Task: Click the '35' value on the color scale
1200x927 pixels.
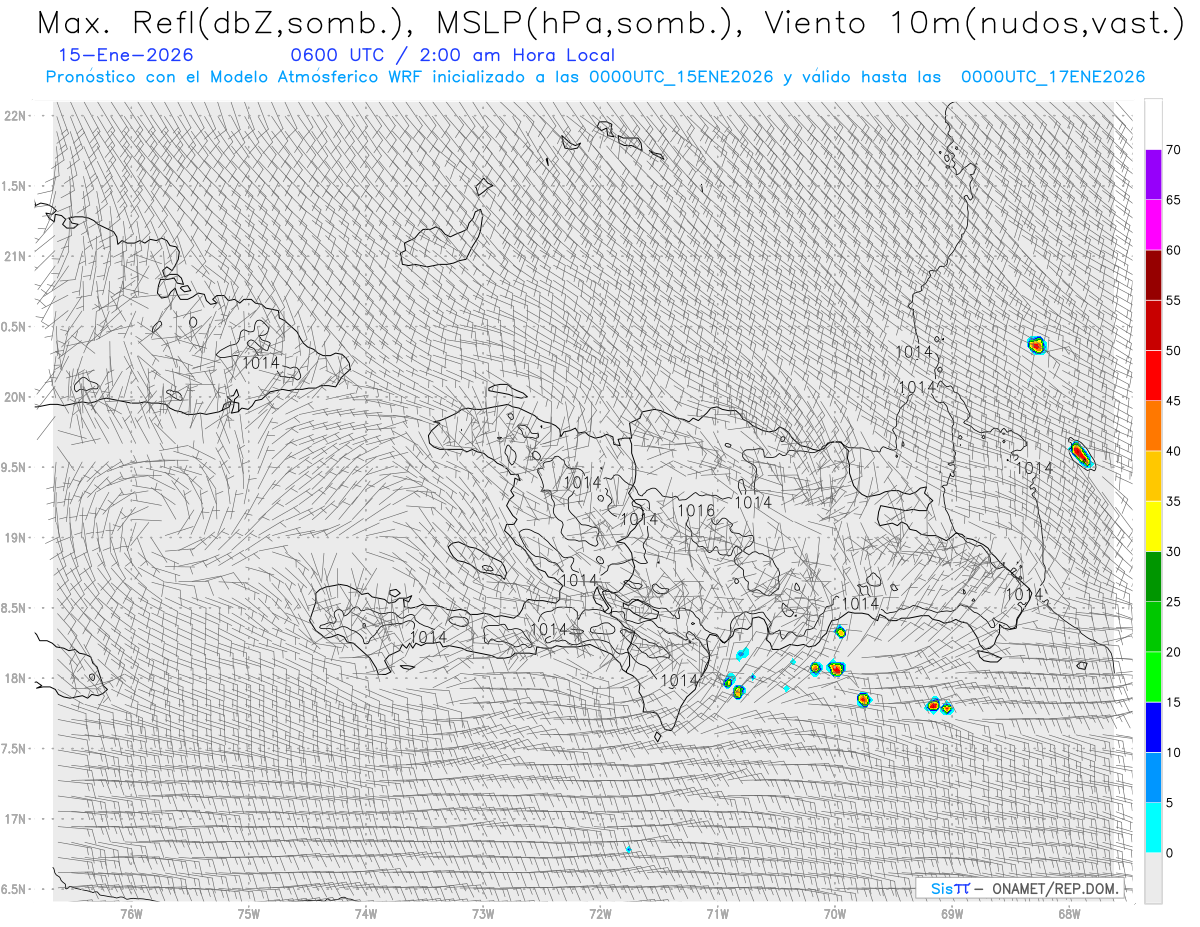Action: pyautogui.click(x=1174, y=501)
